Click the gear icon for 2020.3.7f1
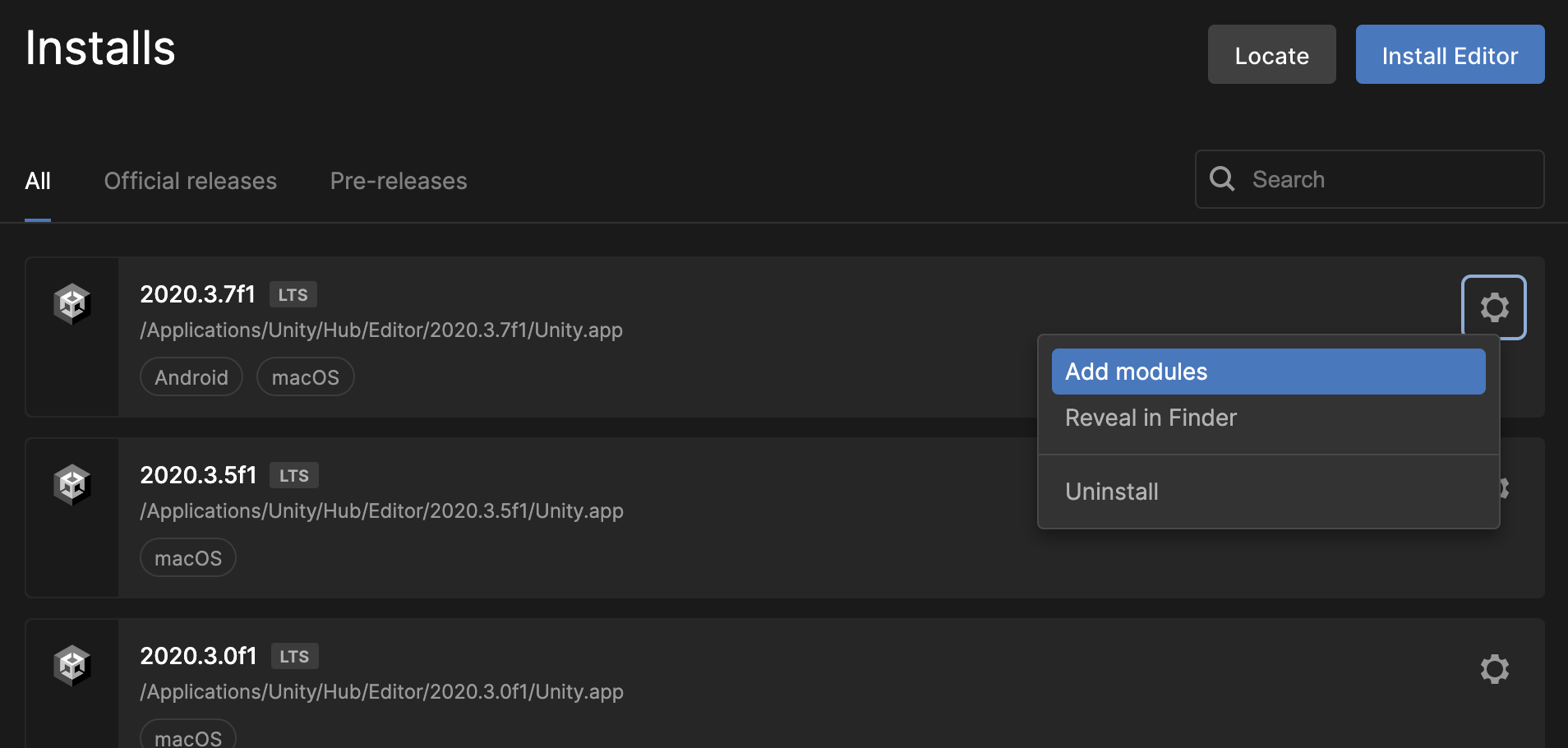 click(x=1494, y=307)
